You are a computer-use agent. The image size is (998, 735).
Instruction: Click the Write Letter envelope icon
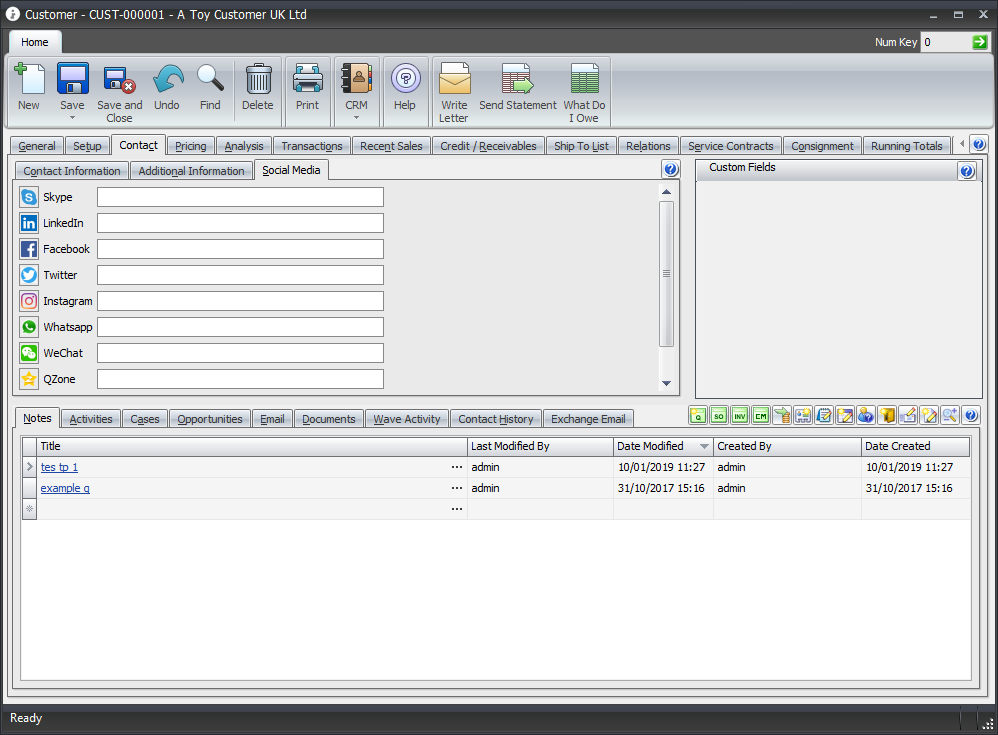tap(454, 80)
